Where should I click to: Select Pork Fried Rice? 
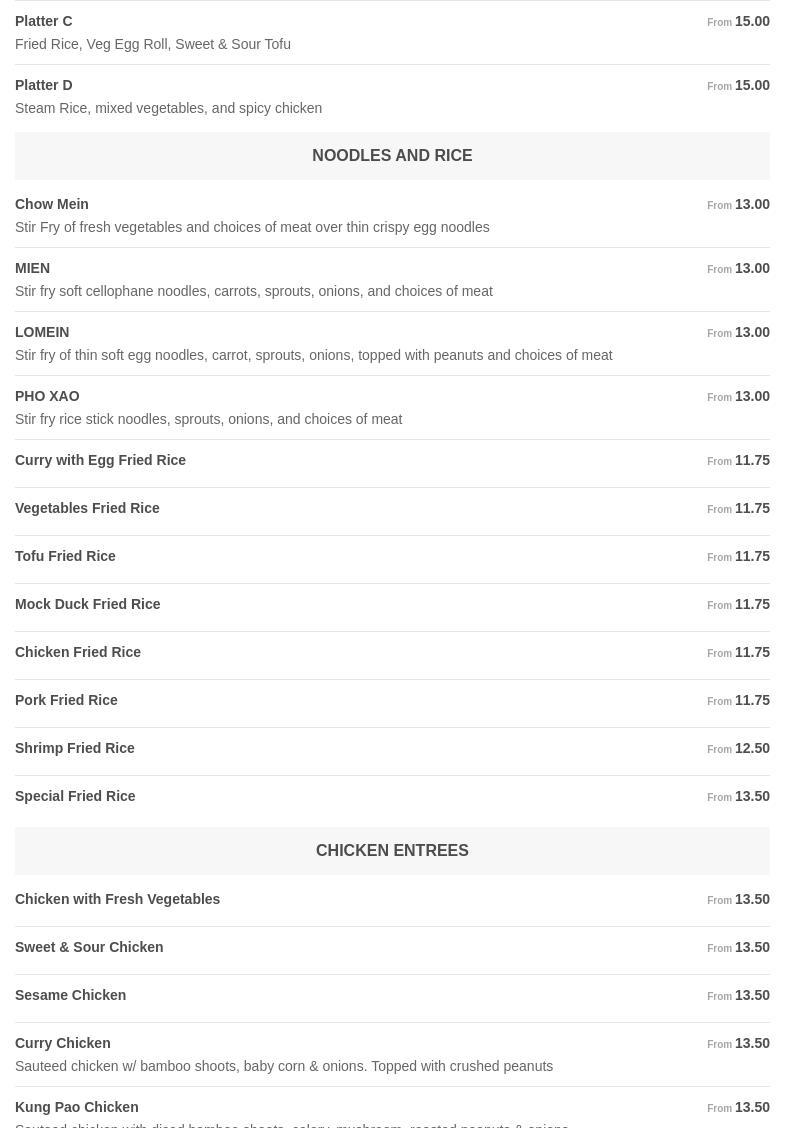66,700
